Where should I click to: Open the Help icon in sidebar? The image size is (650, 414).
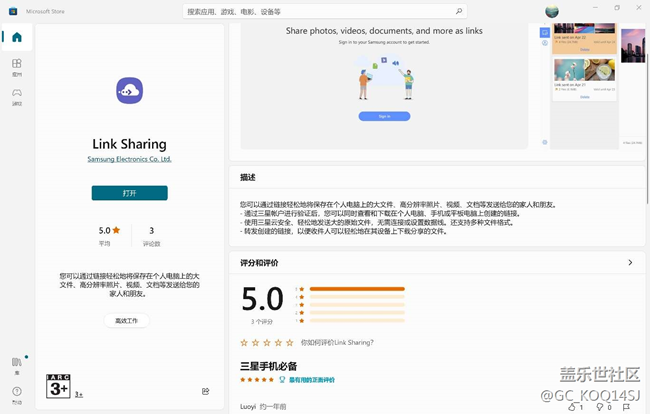[17, 395]
